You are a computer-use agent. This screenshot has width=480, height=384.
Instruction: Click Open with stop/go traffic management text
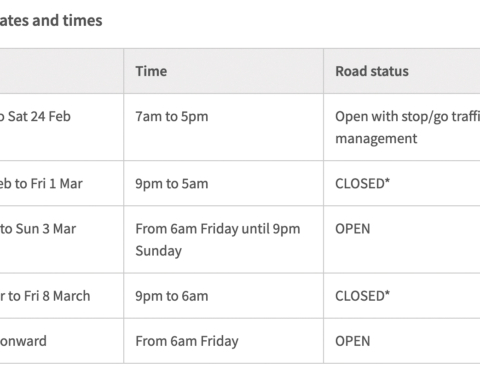click(x=407, y=127)
